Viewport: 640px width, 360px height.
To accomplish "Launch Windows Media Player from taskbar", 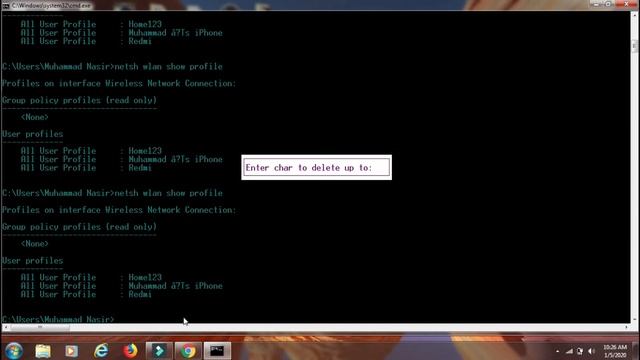I will [72, 351].
